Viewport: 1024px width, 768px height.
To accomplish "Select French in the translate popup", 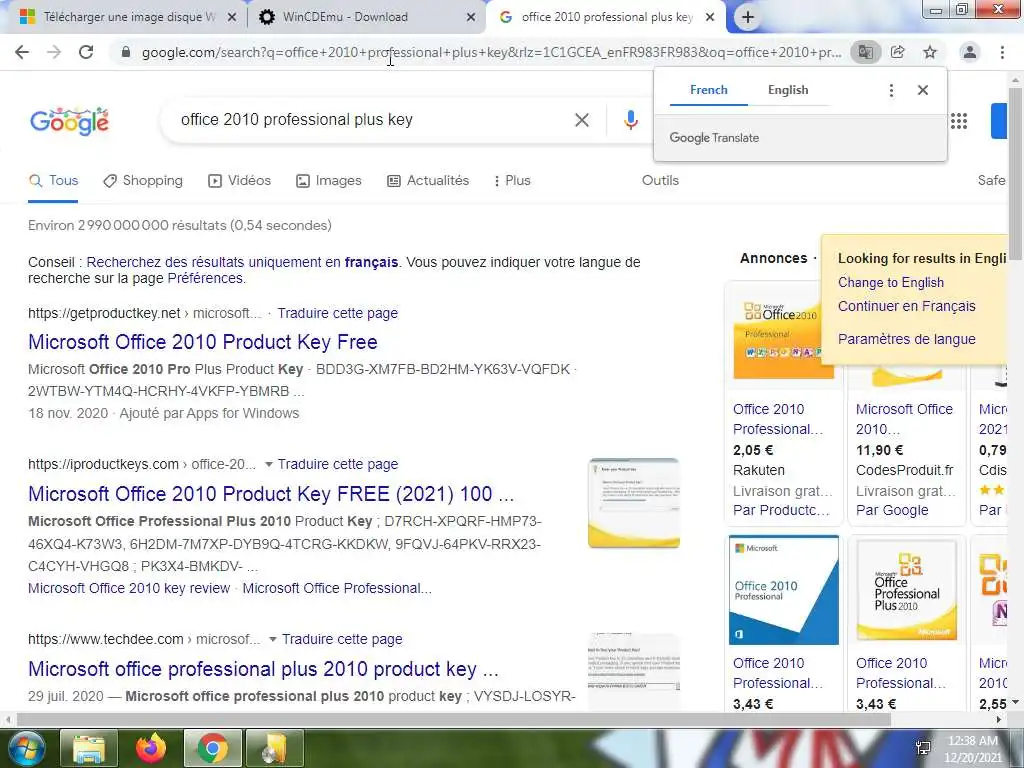I will pos(709,90).
